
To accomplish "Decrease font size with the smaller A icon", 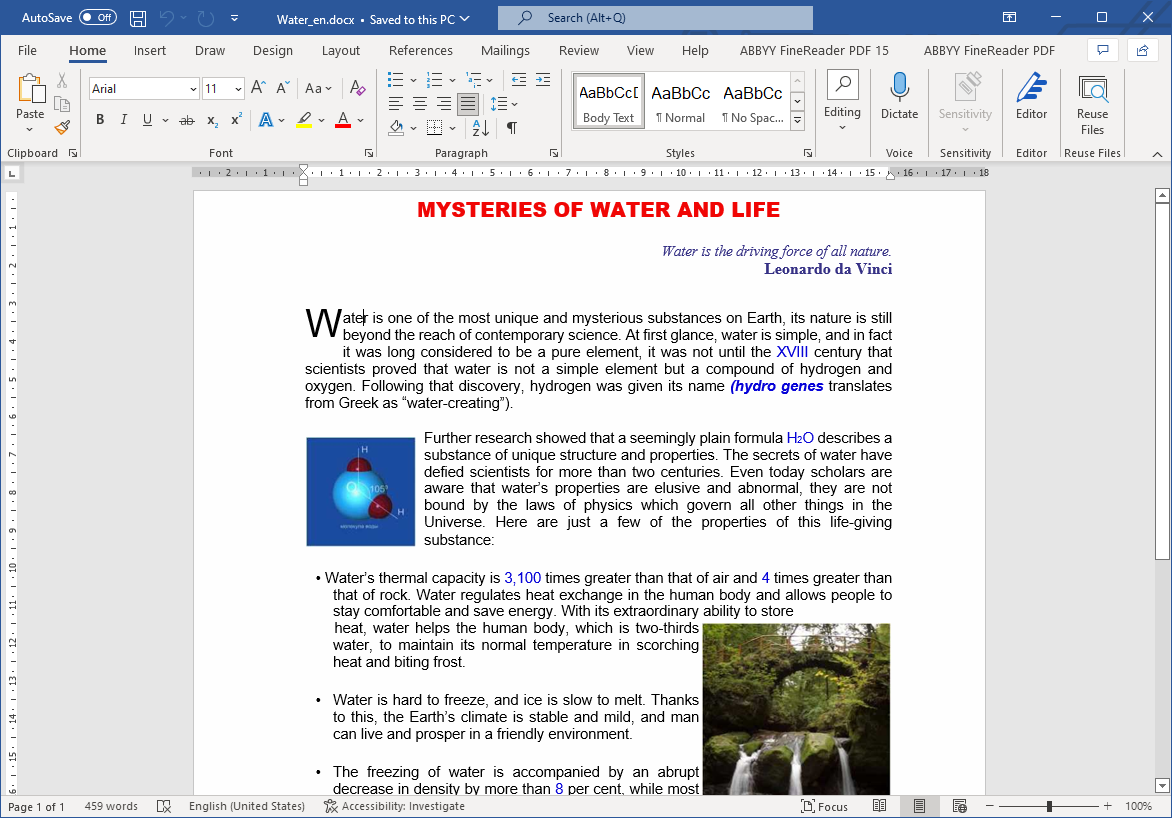I will [283, 88].
